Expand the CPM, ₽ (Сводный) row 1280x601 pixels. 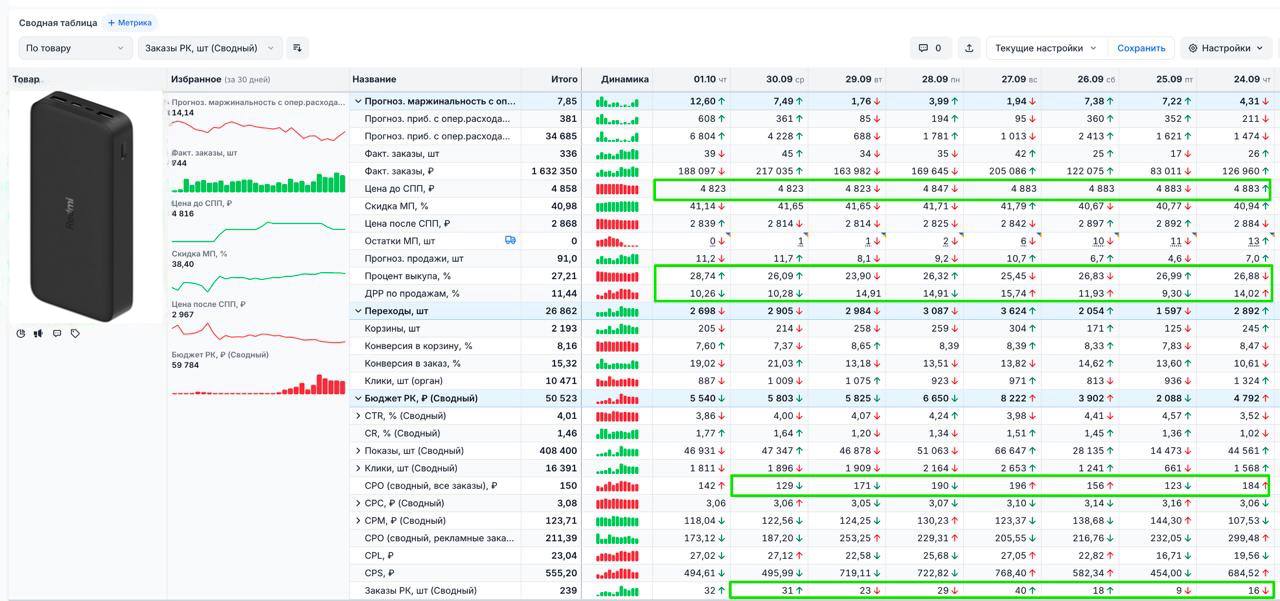click(x=359, y=521)
